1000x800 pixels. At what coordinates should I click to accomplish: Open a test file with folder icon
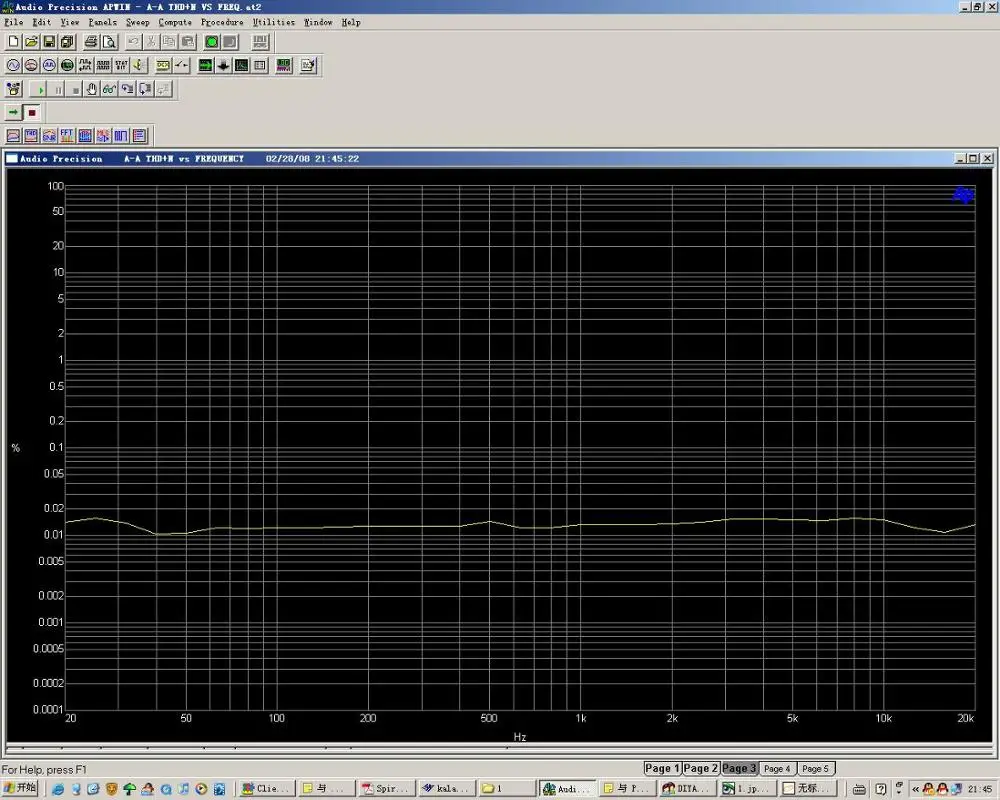pyautogui.click(x=31, y=42)
